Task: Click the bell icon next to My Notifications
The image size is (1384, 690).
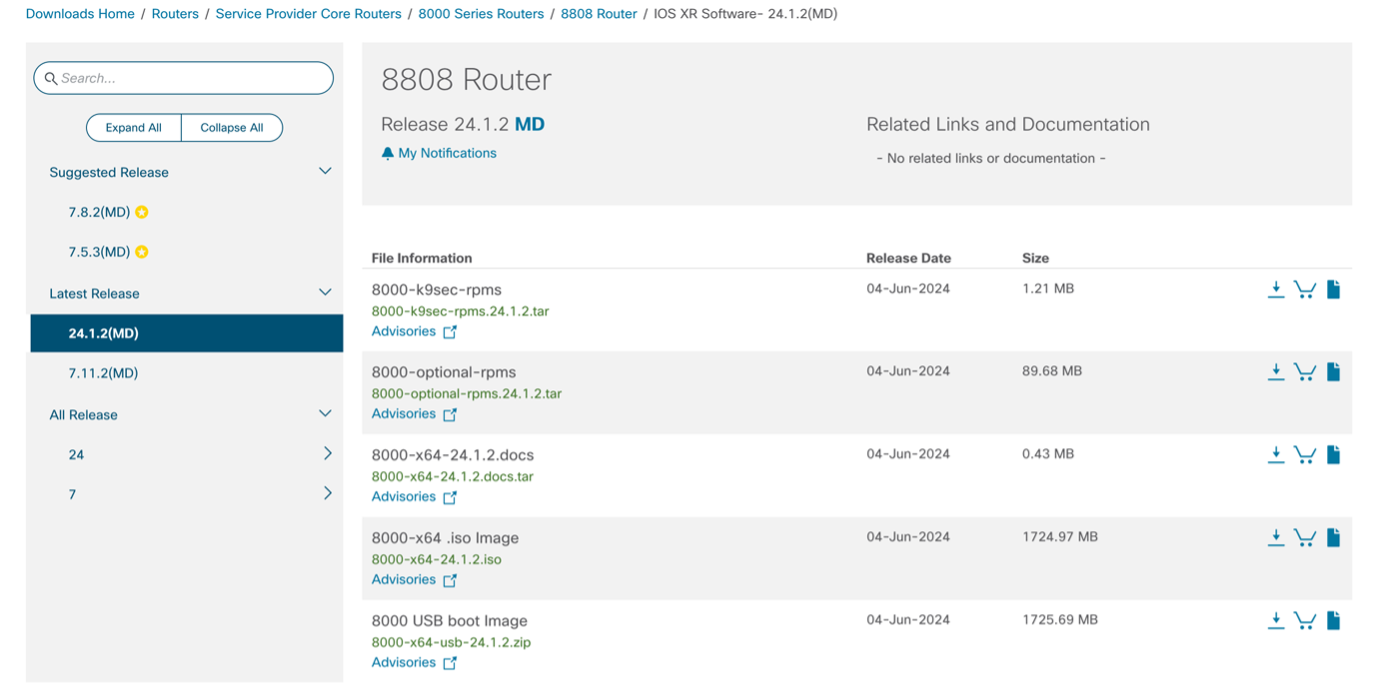Action: pos(386,152)
